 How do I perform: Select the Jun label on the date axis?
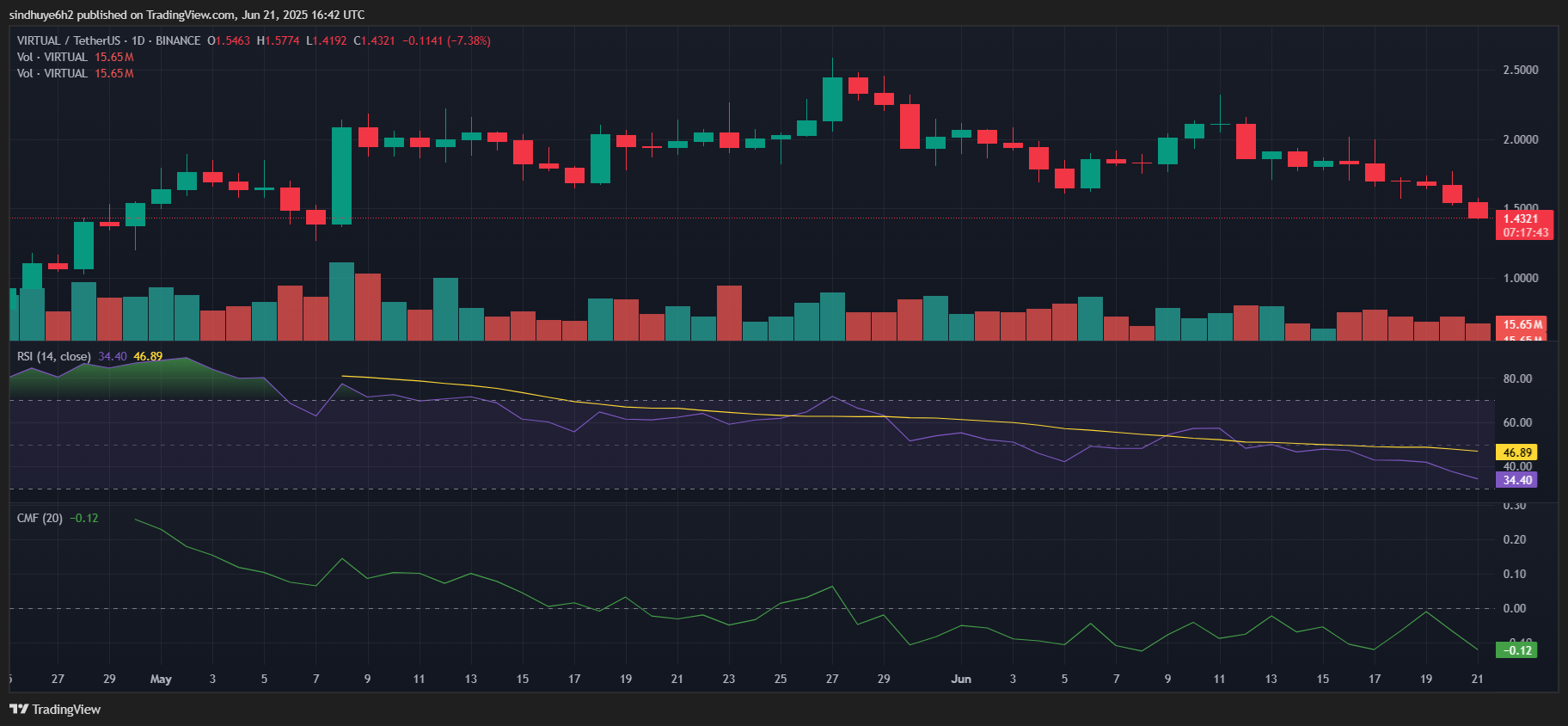point(961,679)
